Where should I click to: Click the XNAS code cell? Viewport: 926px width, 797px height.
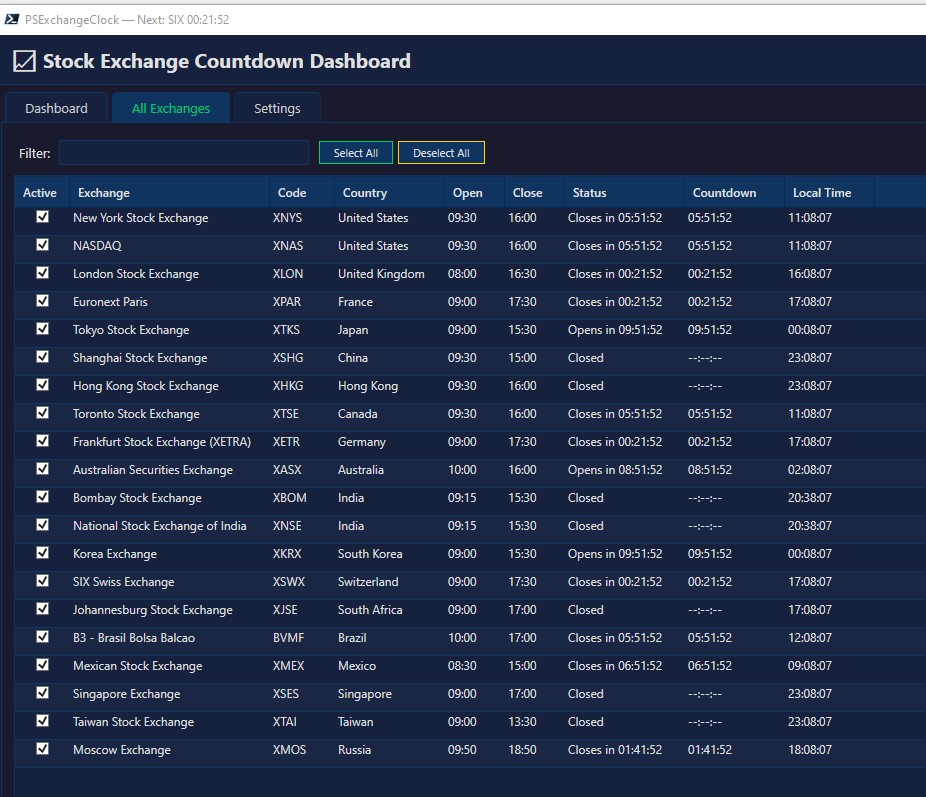(288, 246)
